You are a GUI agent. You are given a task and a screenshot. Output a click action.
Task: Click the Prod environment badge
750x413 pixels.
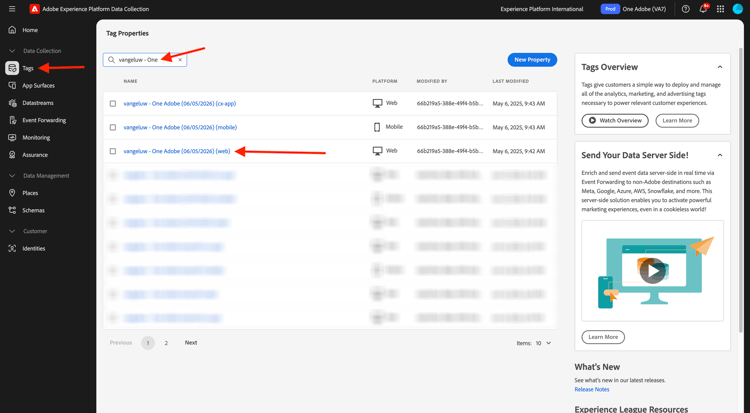(x=610, y=9)
